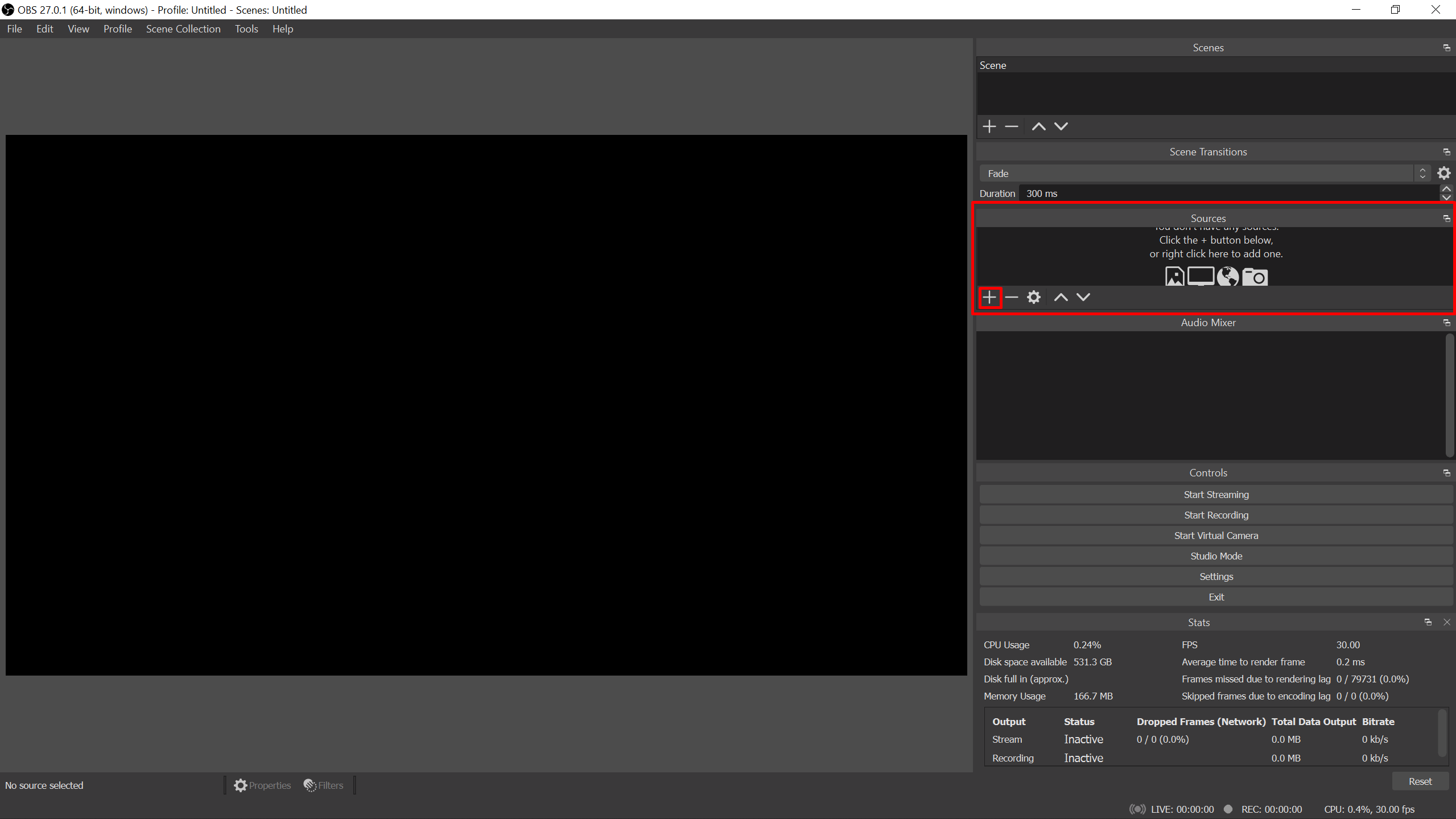This screenshot has width=1456, height=819.
Task: Open the File menu
Action: click(15, 29)
